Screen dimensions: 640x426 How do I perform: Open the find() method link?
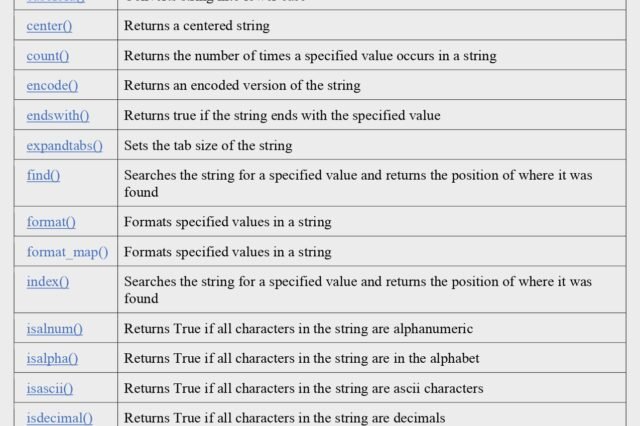pyautogui.click(x=43, y=175)
